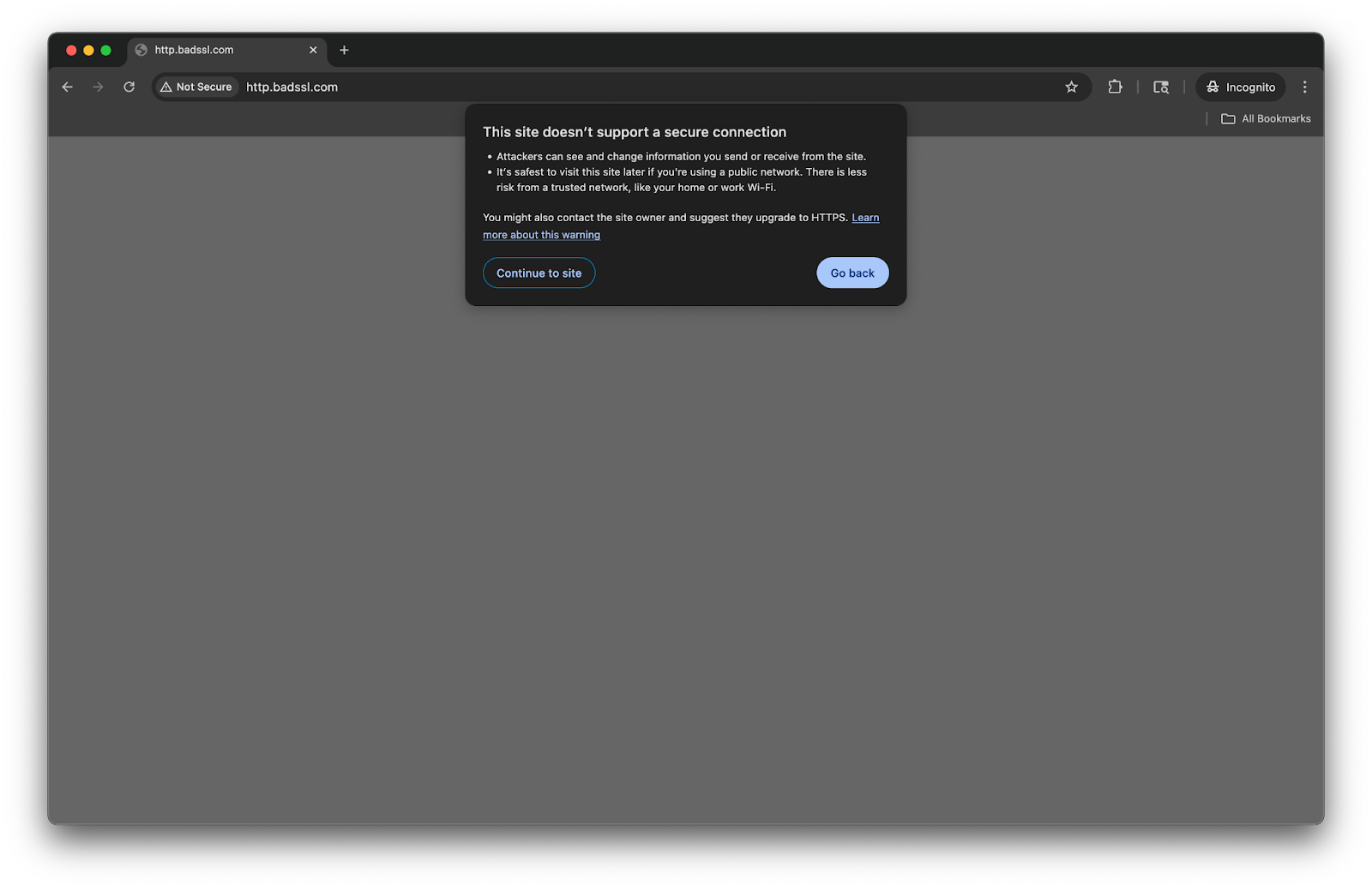Open Learn more about this warning link
The image size is (1372, 888).
(x=541, y=235)
